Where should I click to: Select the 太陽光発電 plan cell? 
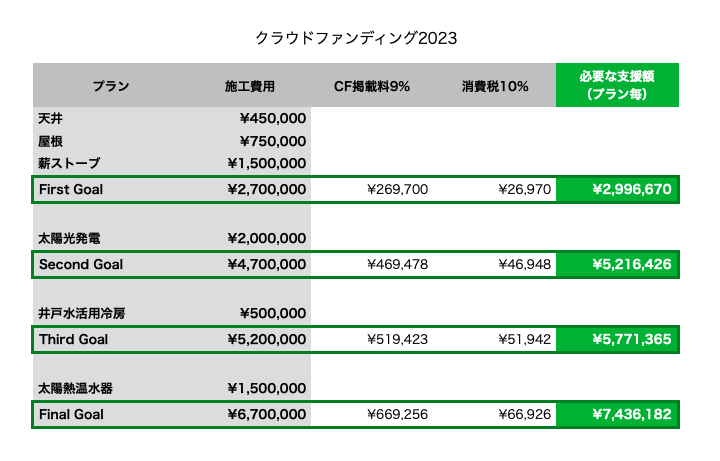tap(69, 238)
